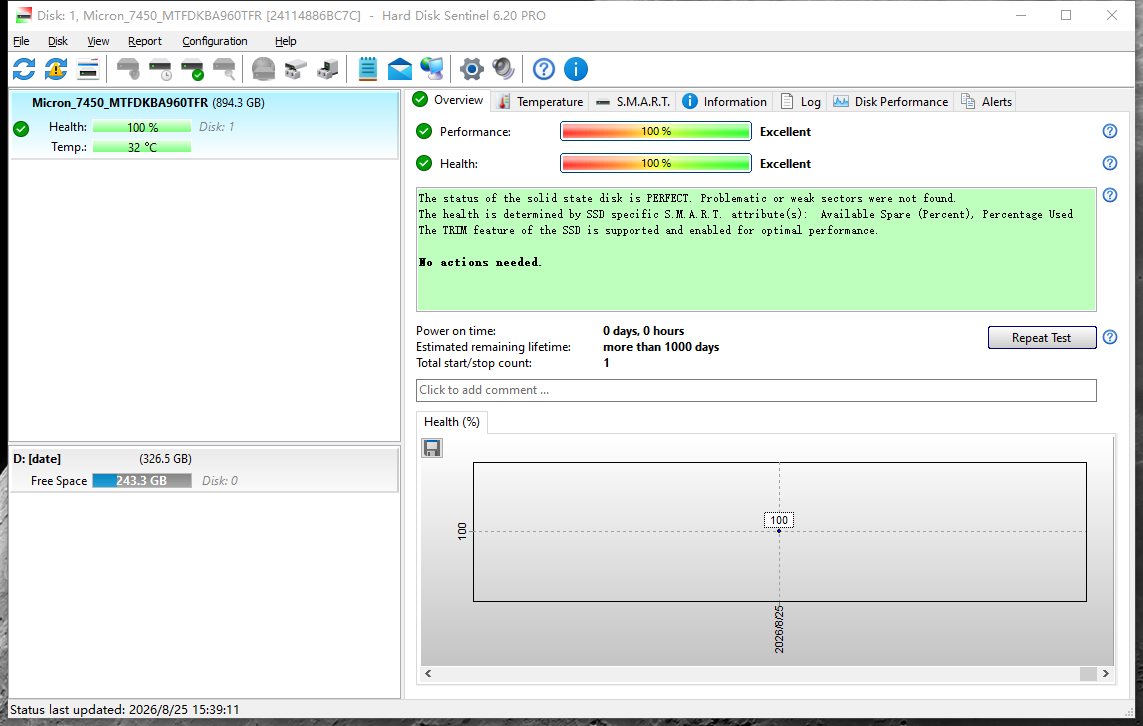Click the dark server tower toolbar icon

pyautogui.click(x=327, y=69)
